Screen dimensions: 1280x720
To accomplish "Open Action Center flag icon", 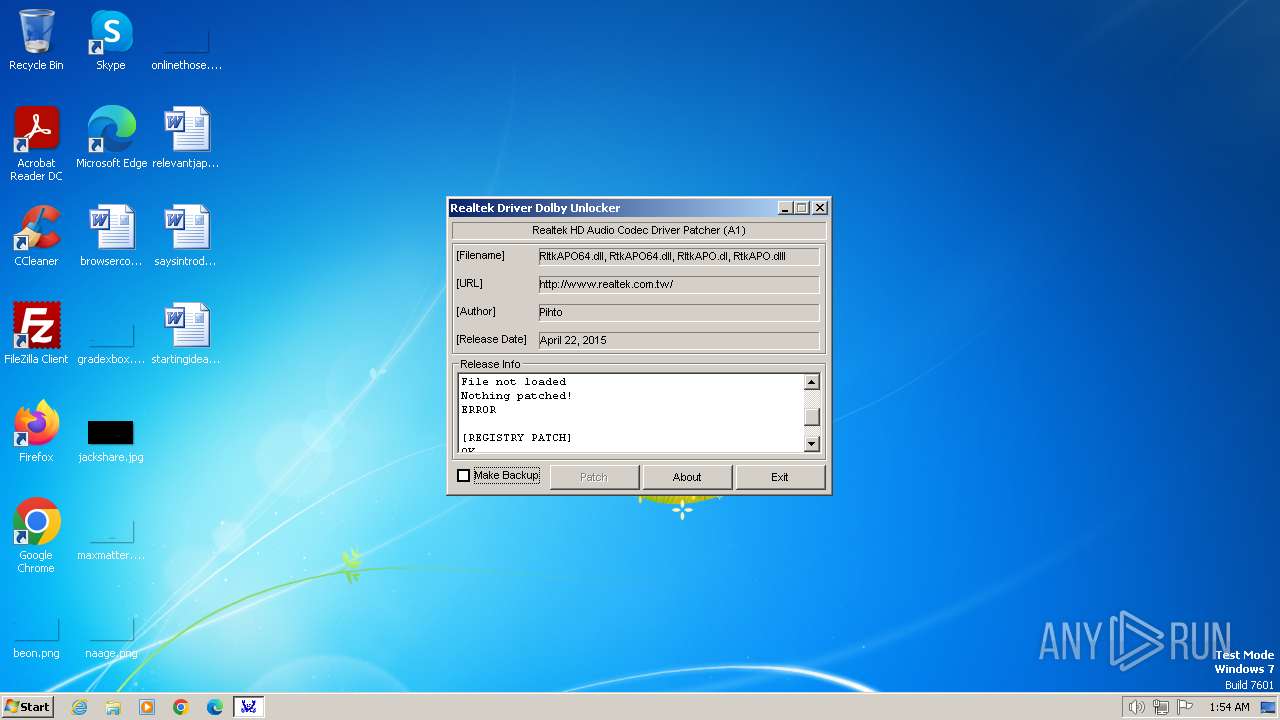I will [x=1185, y=707].
